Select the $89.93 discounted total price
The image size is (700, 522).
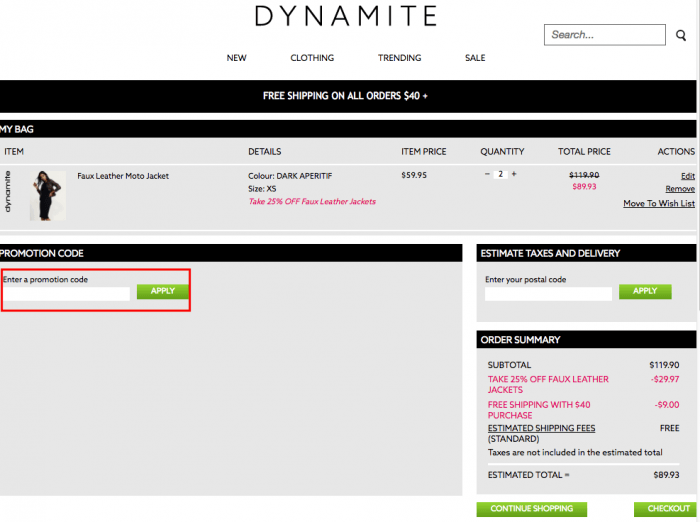point(584,187)
